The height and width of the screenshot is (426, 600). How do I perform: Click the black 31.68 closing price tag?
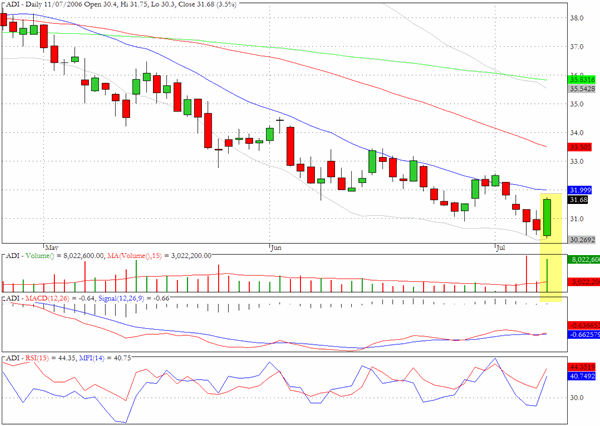[x=578, y=200]
